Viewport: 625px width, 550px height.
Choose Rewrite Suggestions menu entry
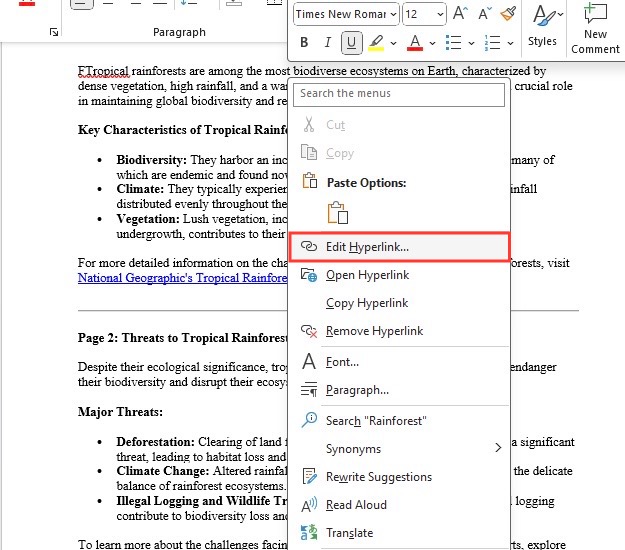pyautogui.click(x=399, y=476)
